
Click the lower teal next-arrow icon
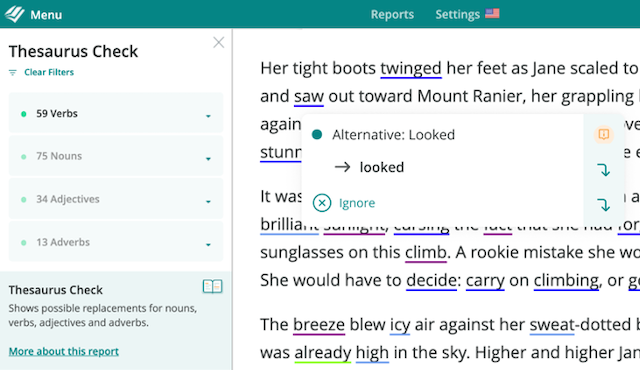click(604, 204)
